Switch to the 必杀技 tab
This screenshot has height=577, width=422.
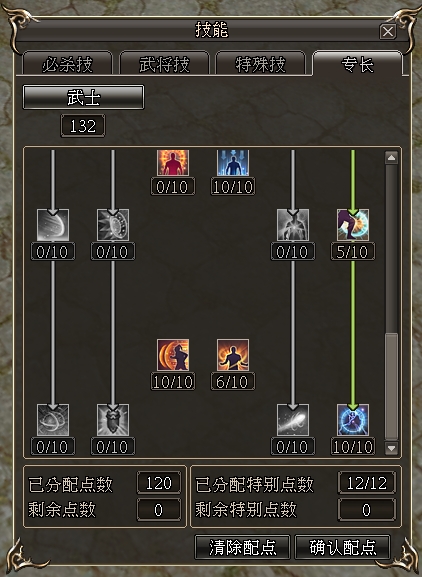[x=67, y=64]
